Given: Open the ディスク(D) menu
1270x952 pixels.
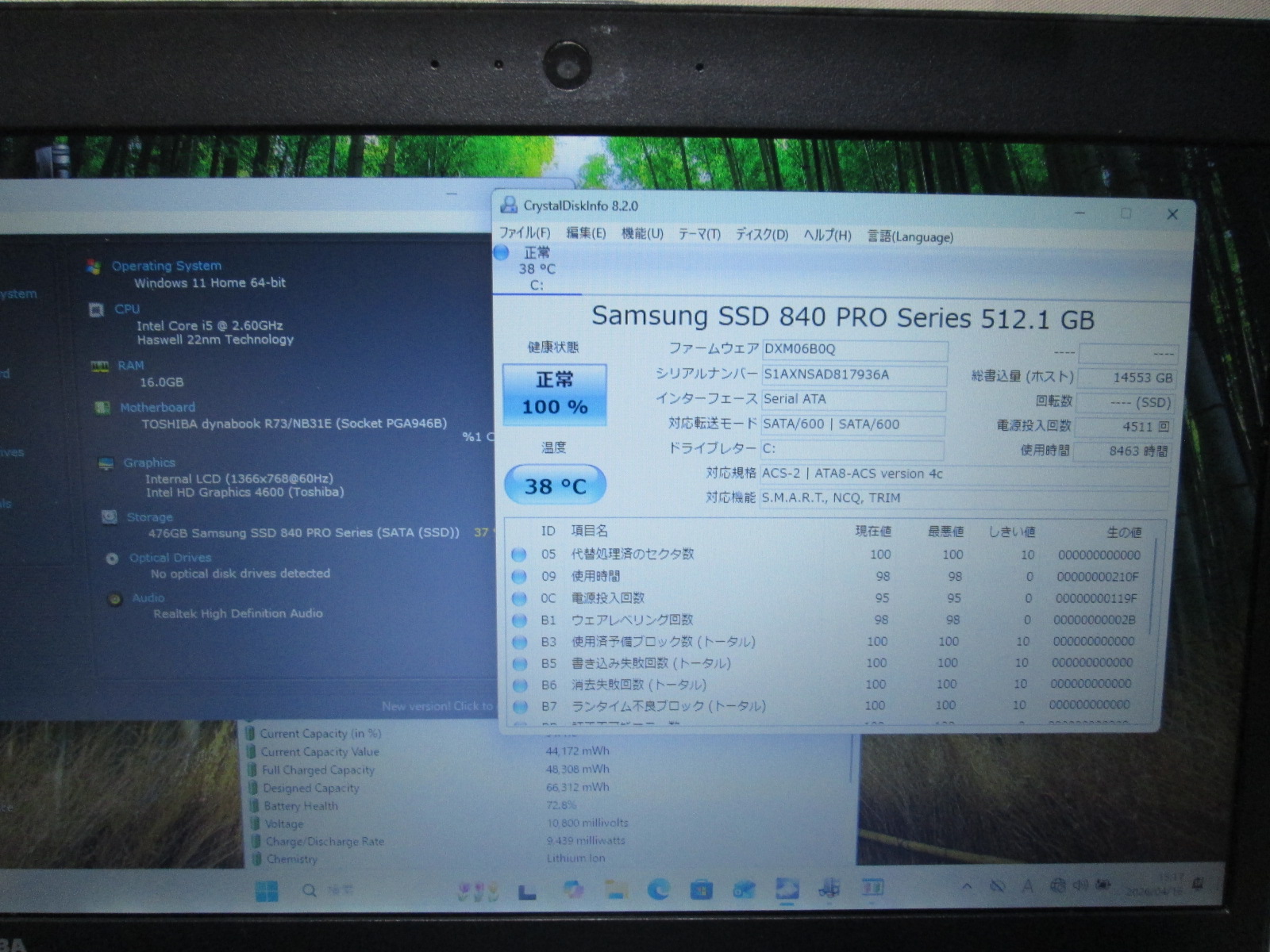Looking at the screenshot, I should [x=760, y=235].
